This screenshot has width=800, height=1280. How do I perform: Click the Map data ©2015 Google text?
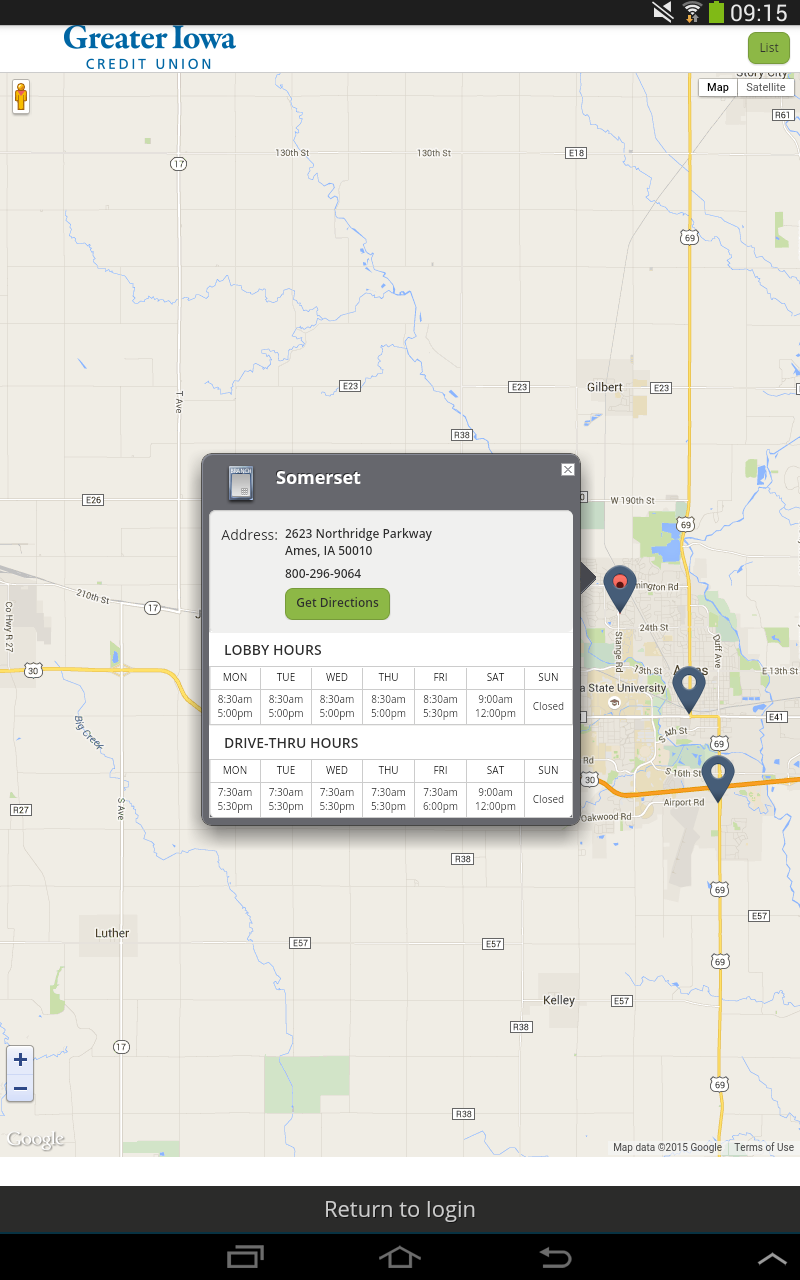tap(667, 1147)
